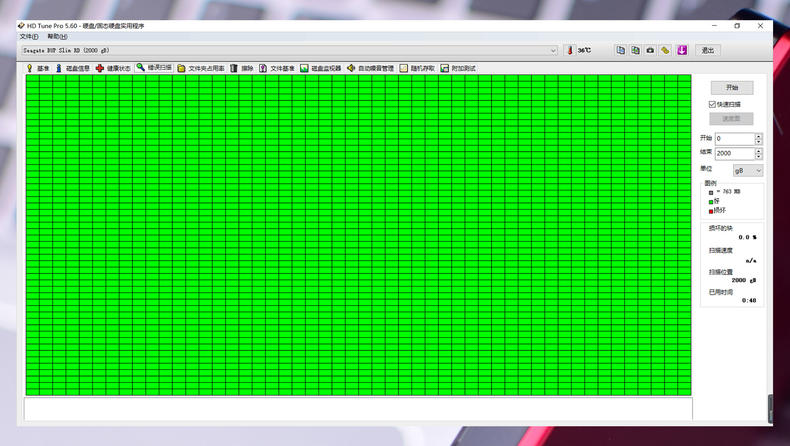Screen dimensions: 790x446
Task: Click the thermometer temperature indicator
Action: pyautogui.click(x=569, y=50)
